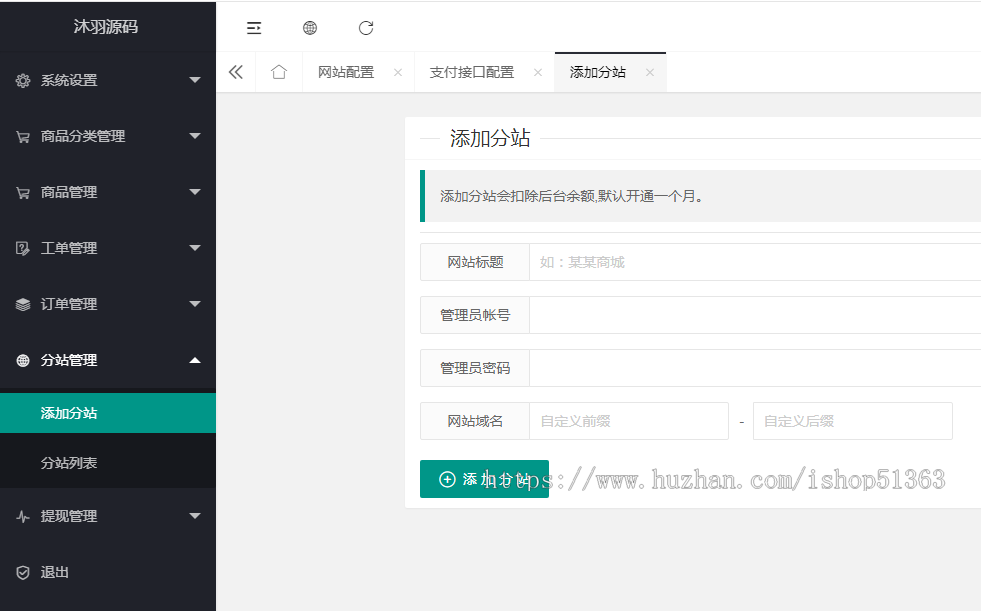The image size is (981, 611).
Task: Click the pulse icon beside 提现管理
Action: 23,517
